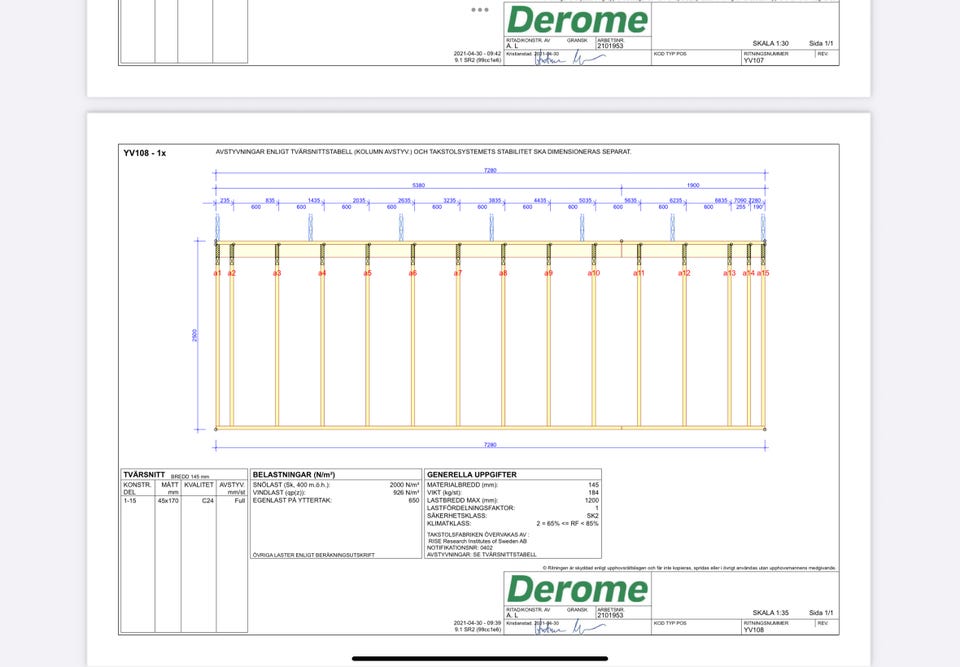The width and height of the screenshot is (960, 667).
Task: Tap the 1900 dimension value
Action: pyautogui.click(x=693, y=185)
